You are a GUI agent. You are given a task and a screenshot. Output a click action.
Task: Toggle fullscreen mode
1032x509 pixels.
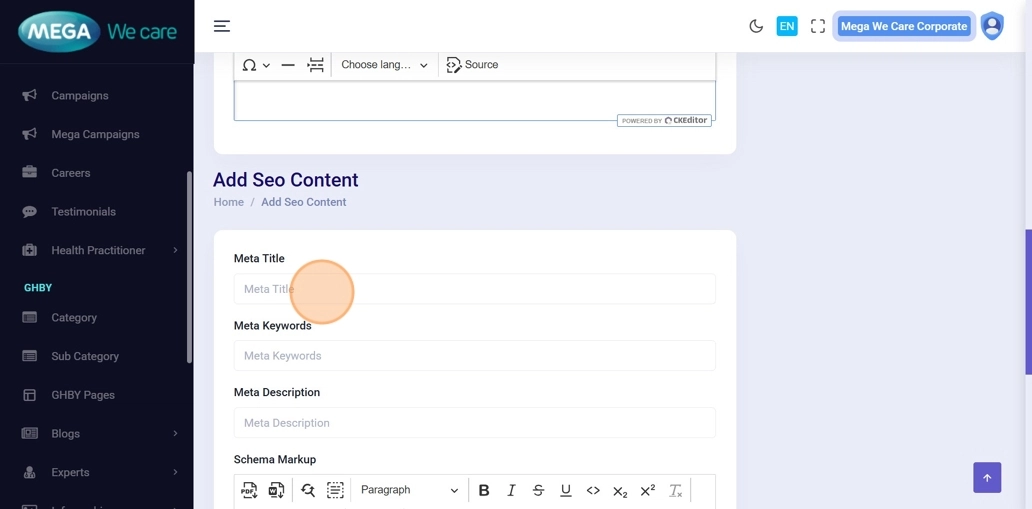pos(817,26)
